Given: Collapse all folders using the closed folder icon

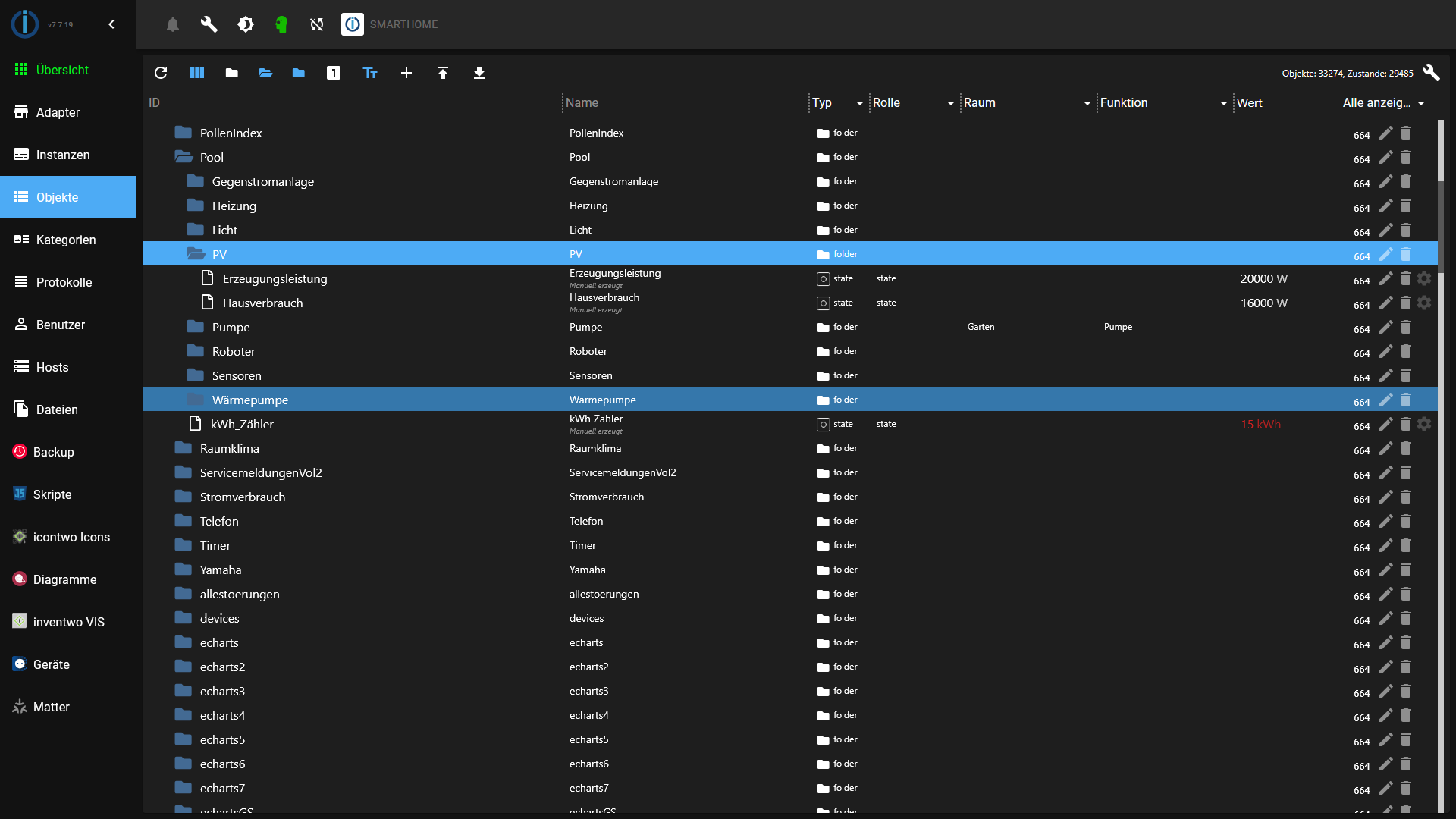Looking at the screenshot, I should (231, 73).
